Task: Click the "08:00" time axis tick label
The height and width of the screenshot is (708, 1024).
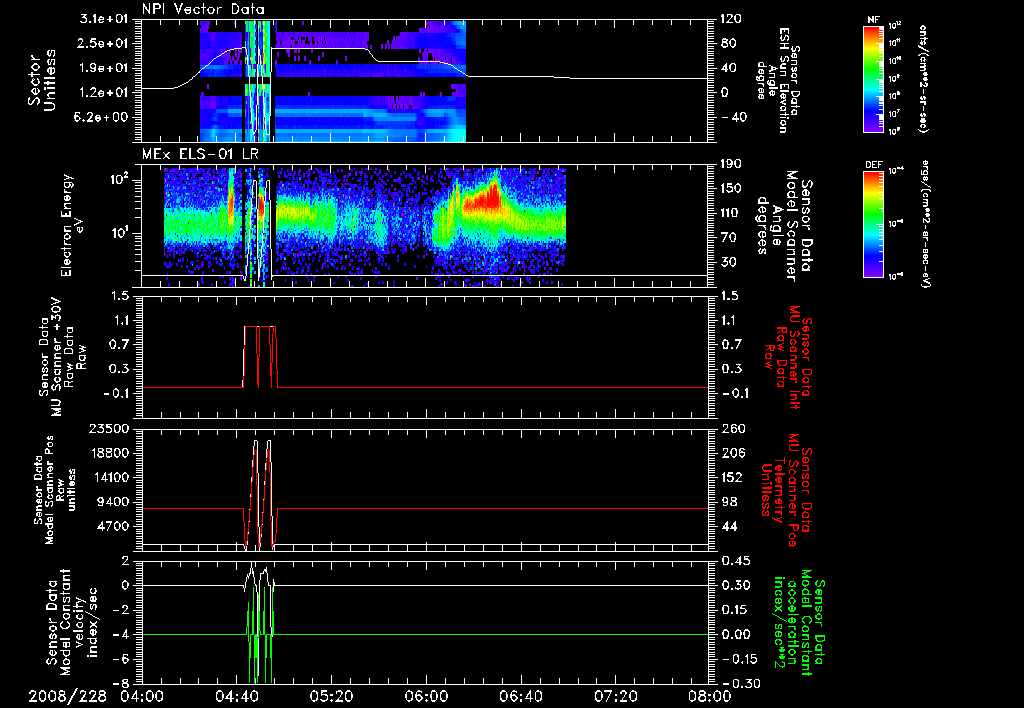Action: 710,697
